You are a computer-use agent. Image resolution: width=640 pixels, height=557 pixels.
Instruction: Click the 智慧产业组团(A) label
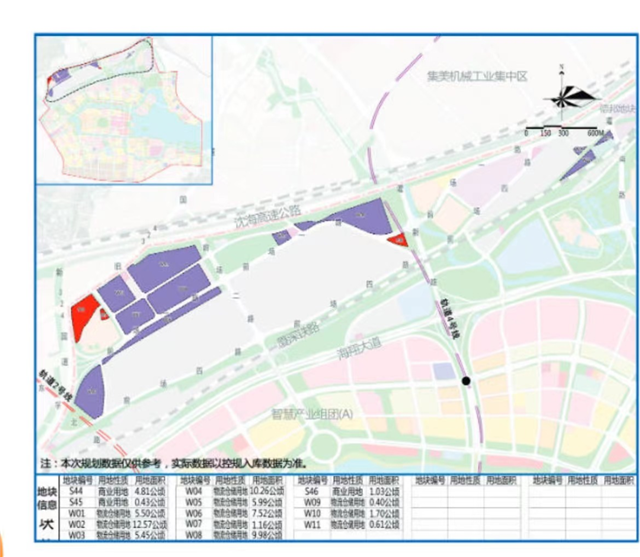312,414
